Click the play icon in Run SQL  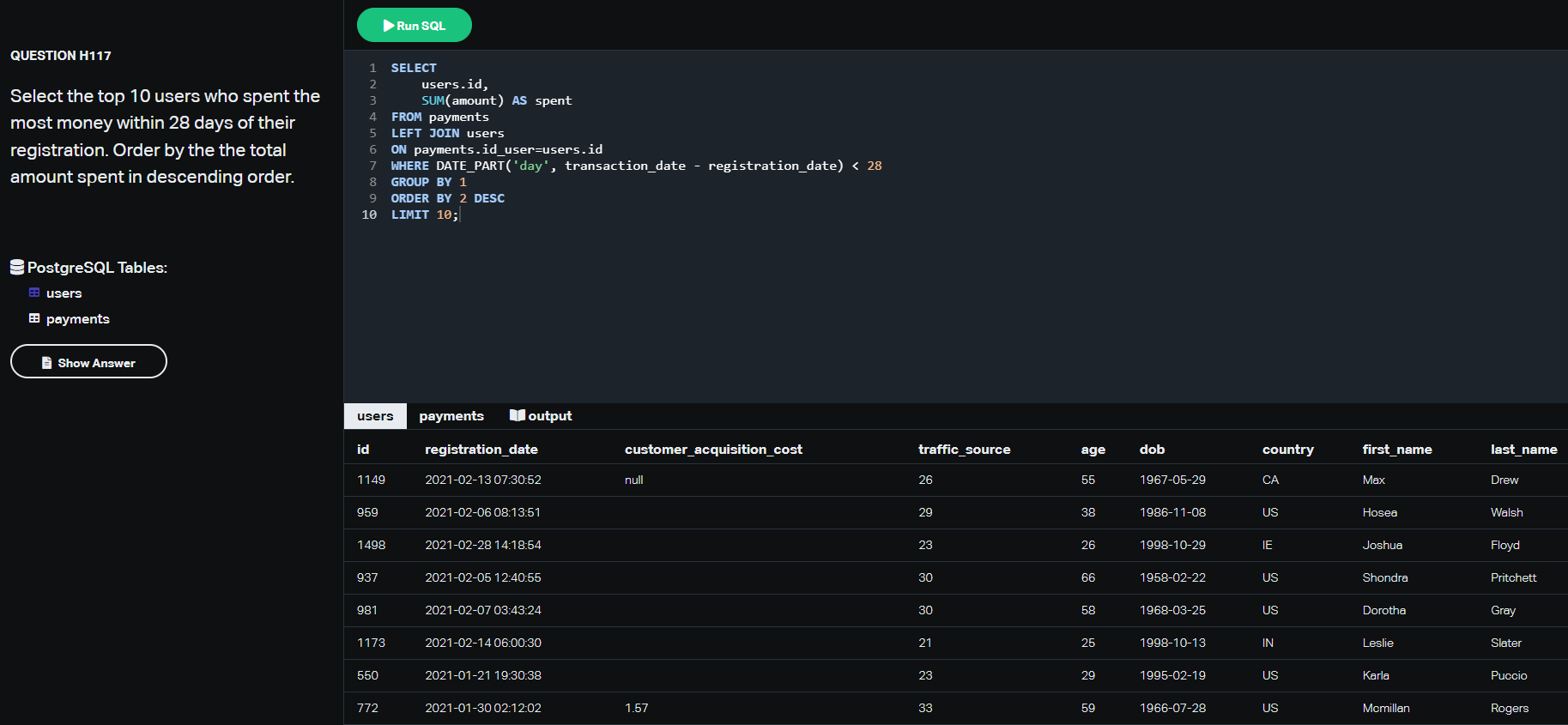click(389, 26)
